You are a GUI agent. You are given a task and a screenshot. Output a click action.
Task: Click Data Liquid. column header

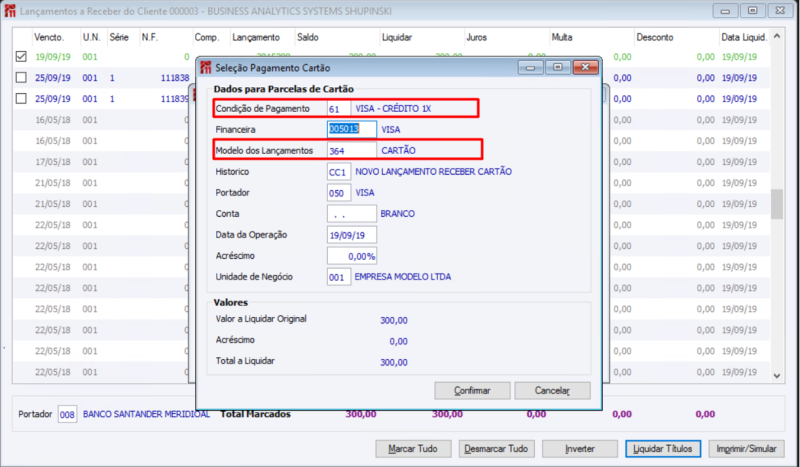(744, 37)
